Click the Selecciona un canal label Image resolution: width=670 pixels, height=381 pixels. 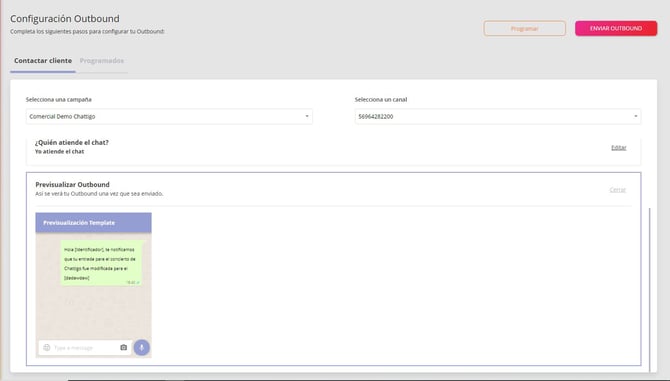pos(381,100)
